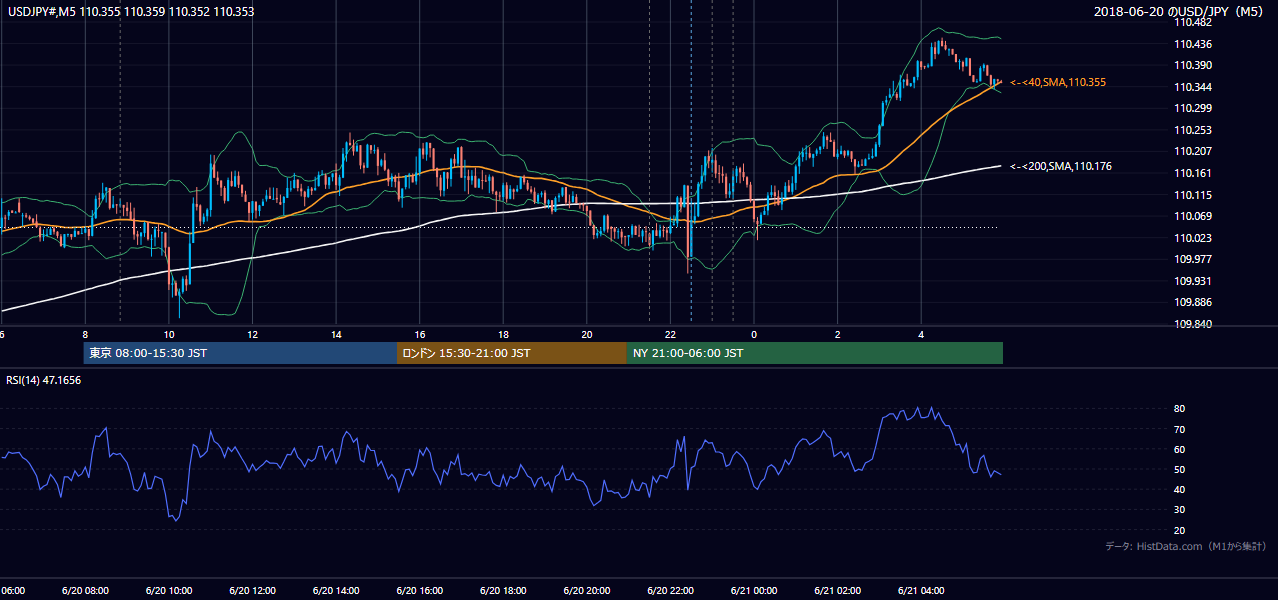This screenshot has width=1278, height=600.
Task: Select the 東京 08:00-15:30 JST session bar
Action: tap(240, 353)
